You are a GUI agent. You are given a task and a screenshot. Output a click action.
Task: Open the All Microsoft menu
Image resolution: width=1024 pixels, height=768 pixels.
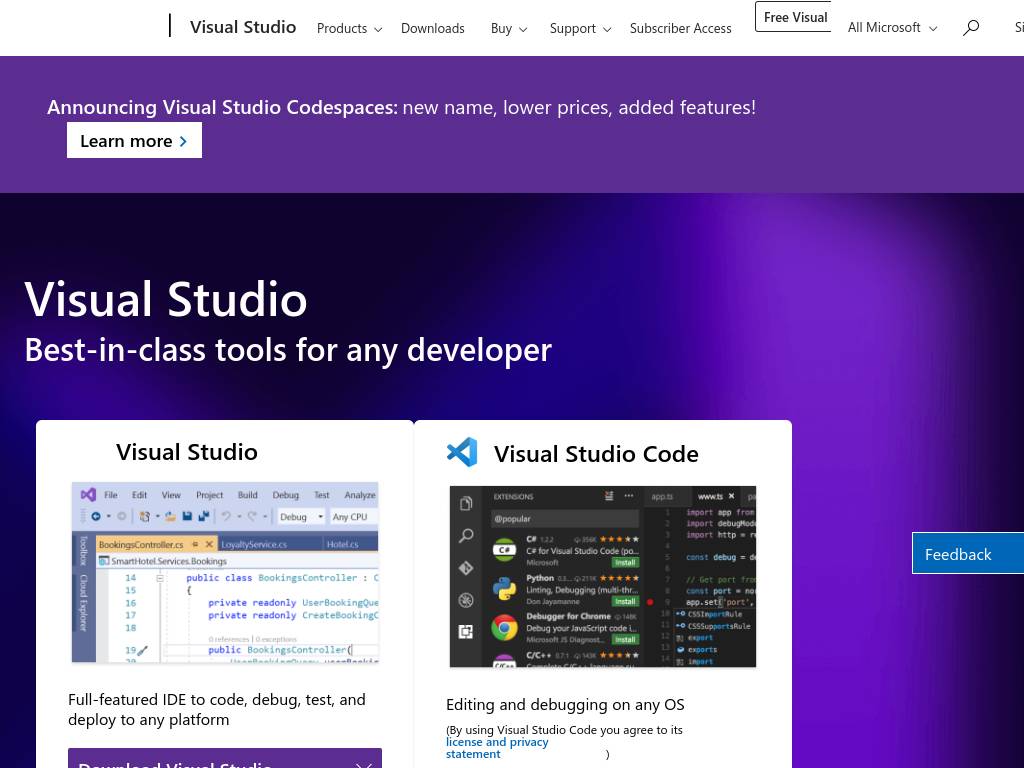tap(892, 28)
